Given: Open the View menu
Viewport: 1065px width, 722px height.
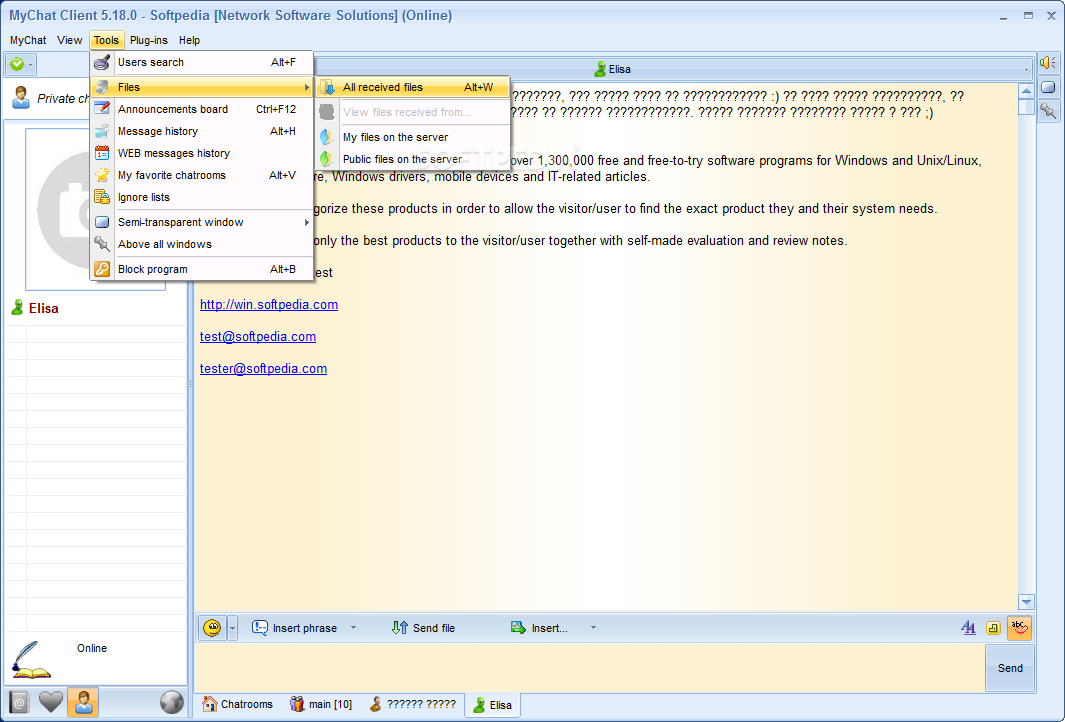Looking at the screenshot, I should click(x=69, y=40).
